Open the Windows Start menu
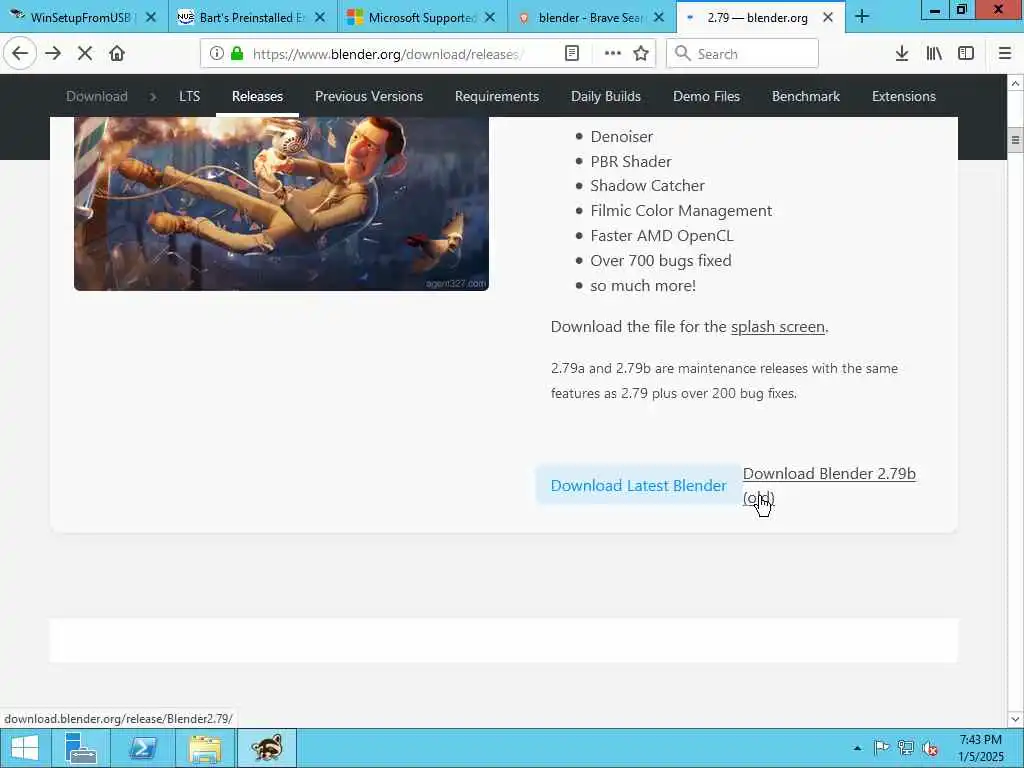The width and height of the screenshot is (1024, 768). click(x=24, y=748)
